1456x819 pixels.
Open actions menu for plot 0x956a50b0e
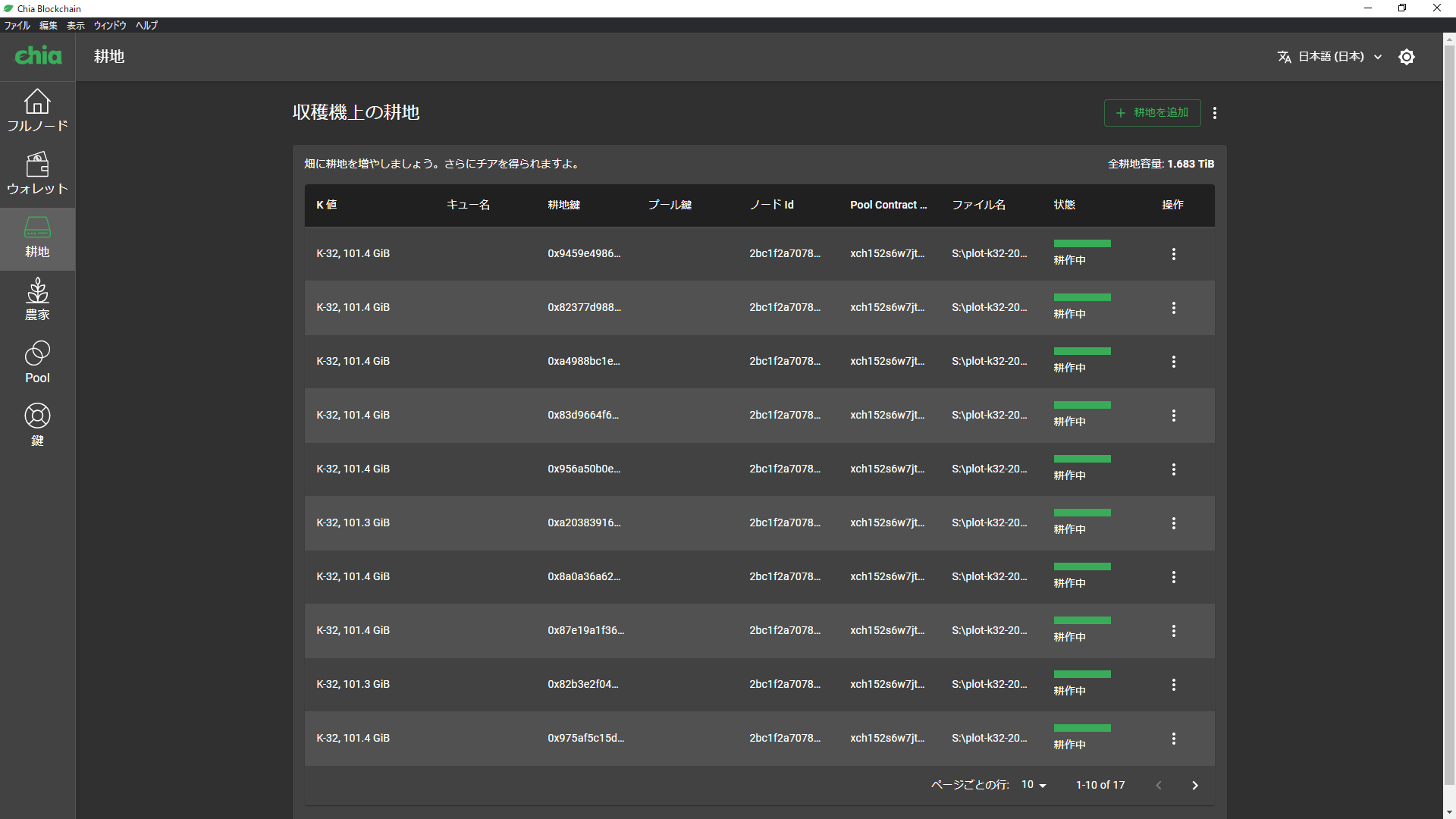[1174, 469]
